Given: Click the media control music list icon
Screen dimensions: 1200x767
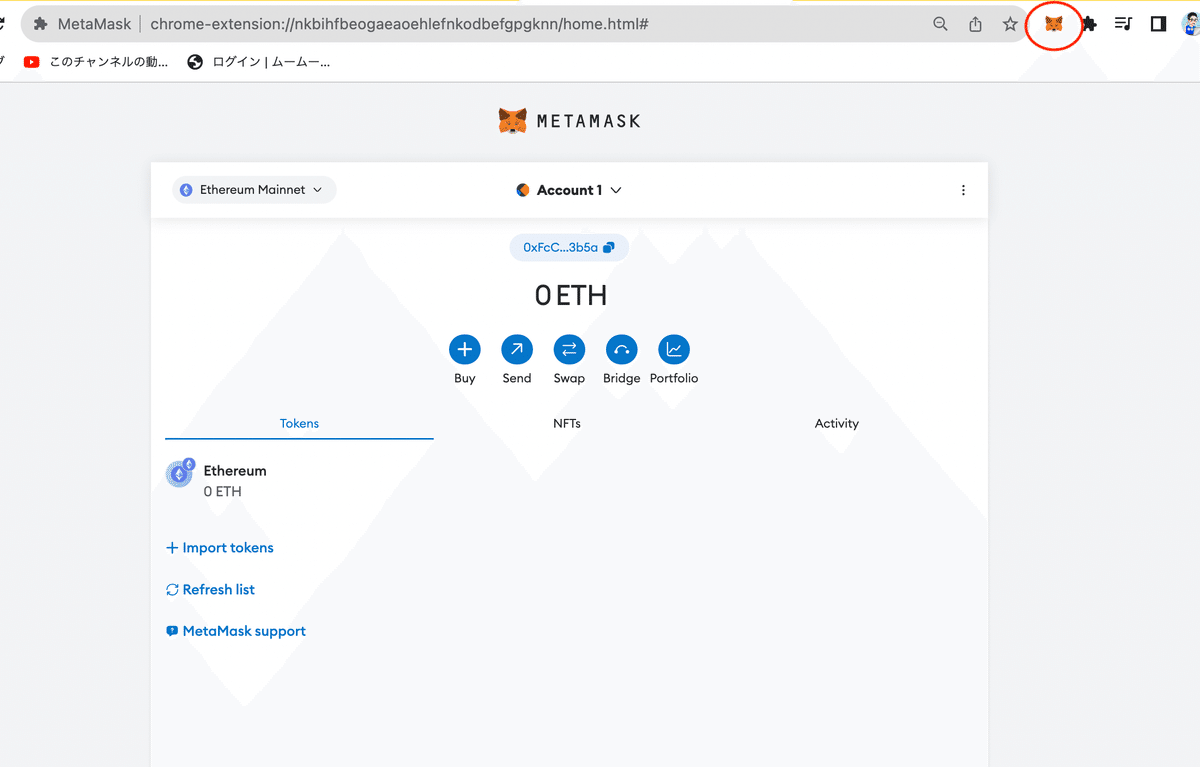Looking at the screenshot, I should tap(1123, 24).
